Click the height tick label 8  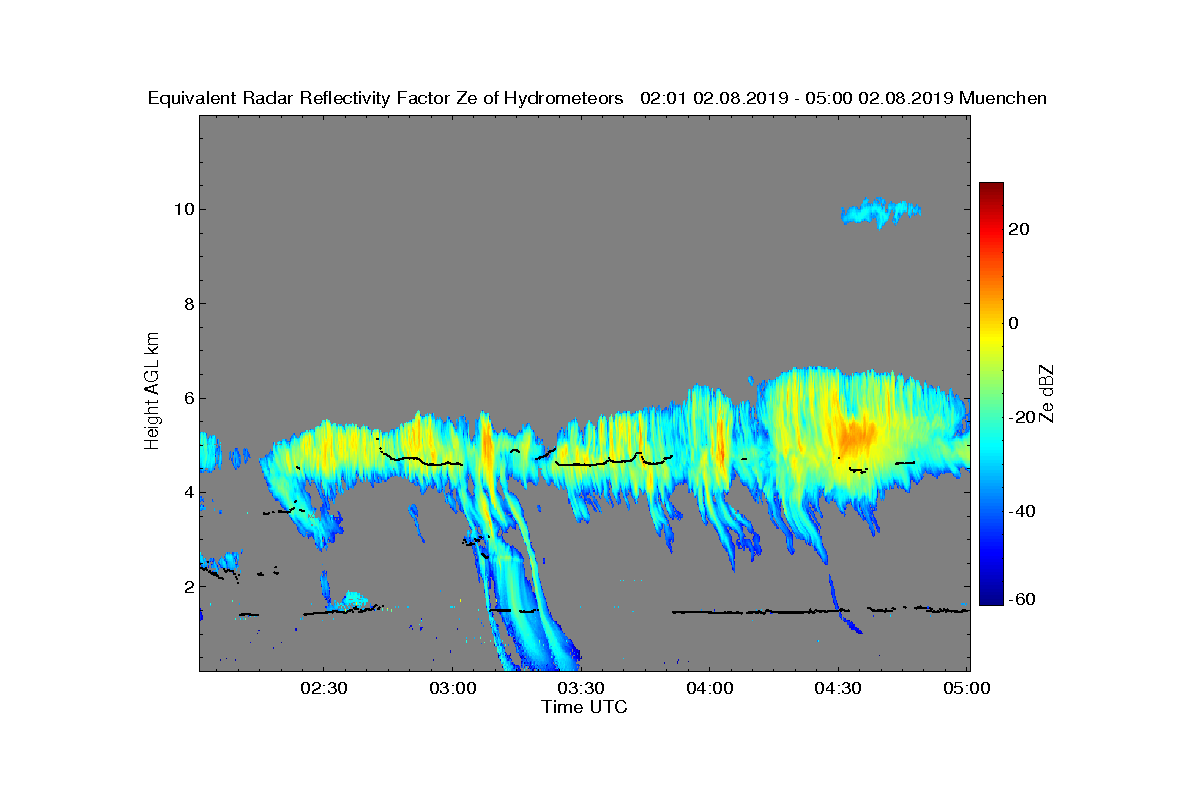(188, 304)
